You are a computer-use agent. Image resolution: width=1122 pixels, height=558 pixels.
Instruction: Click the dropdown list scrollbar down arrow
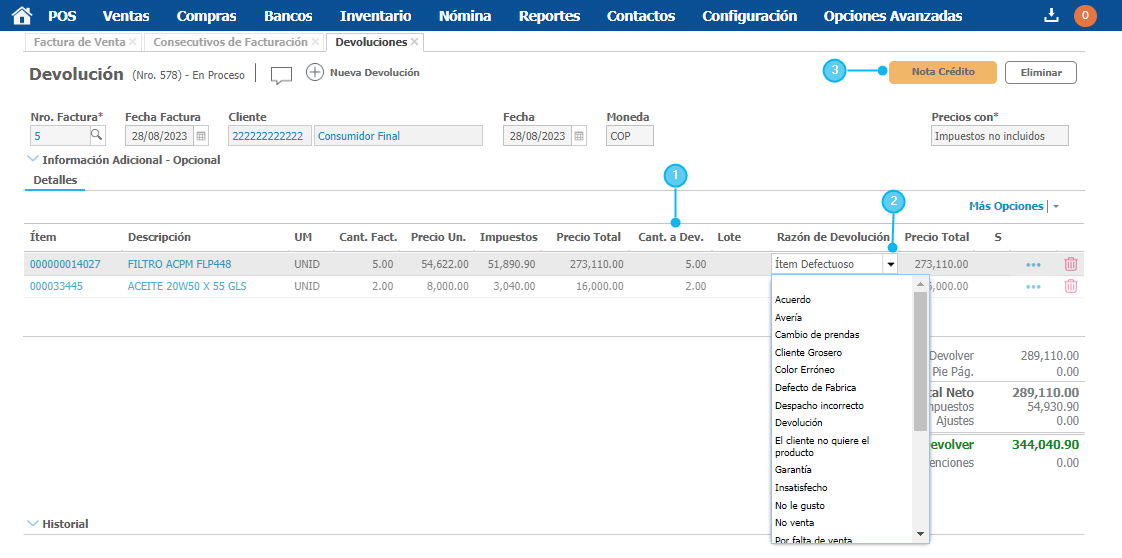point(921,534)
